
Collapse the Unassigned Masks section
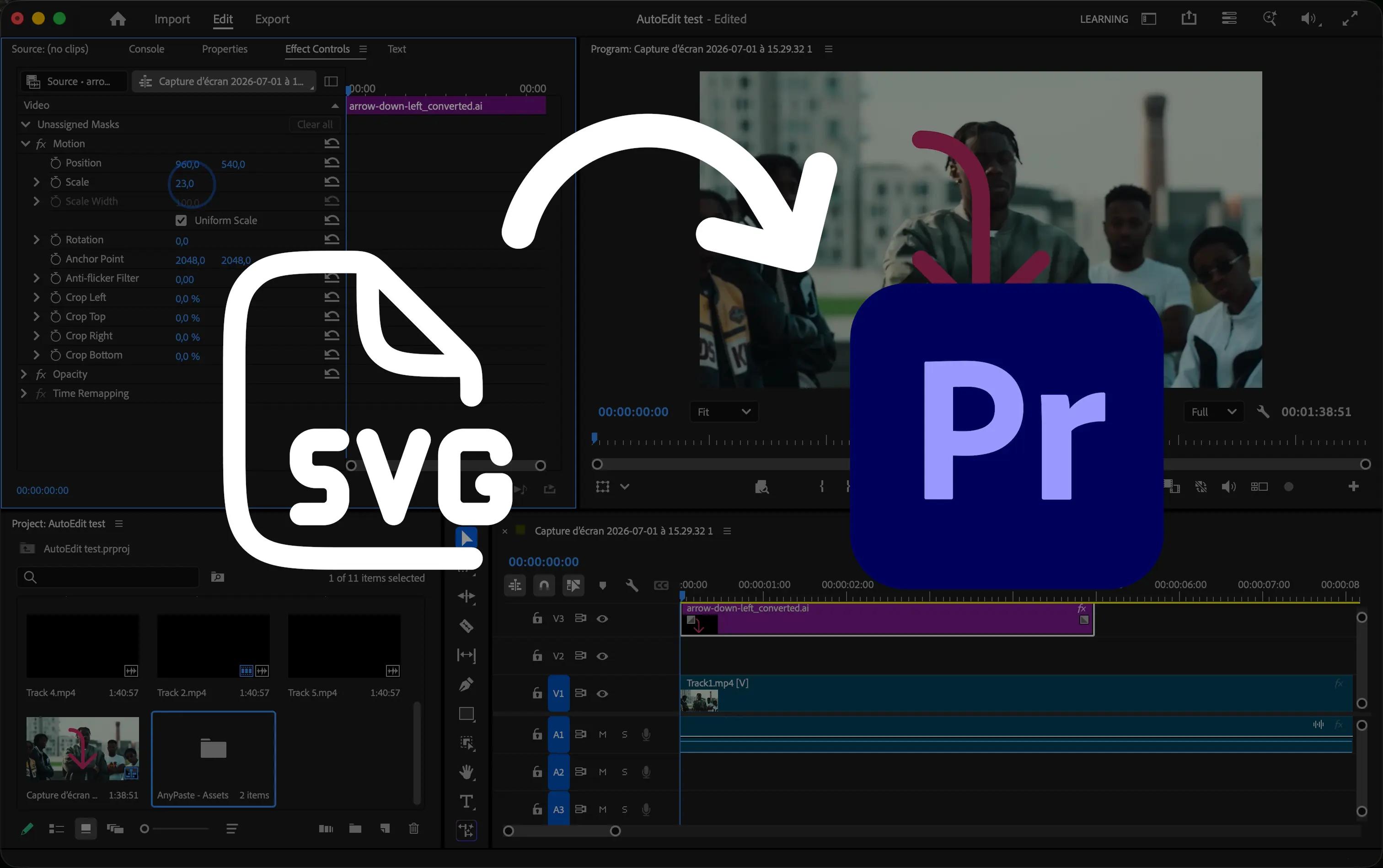coord(25,124)
